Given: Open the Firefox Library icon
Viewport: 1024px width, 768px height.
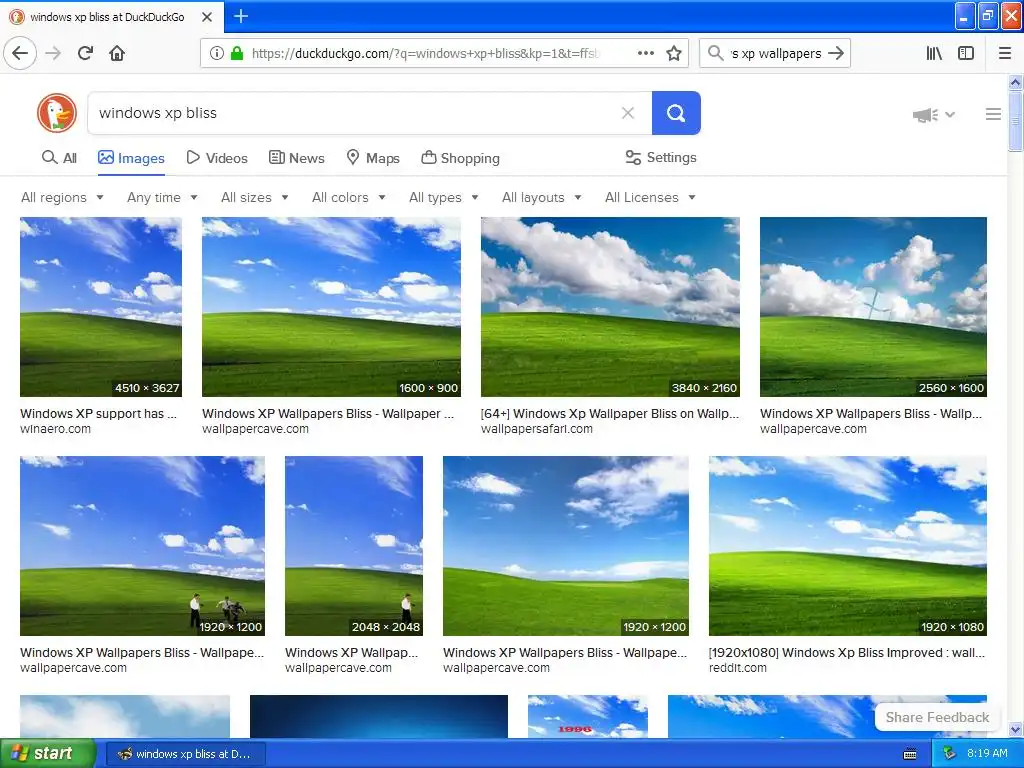Looking at the screenshot, I should pos(934,53).
